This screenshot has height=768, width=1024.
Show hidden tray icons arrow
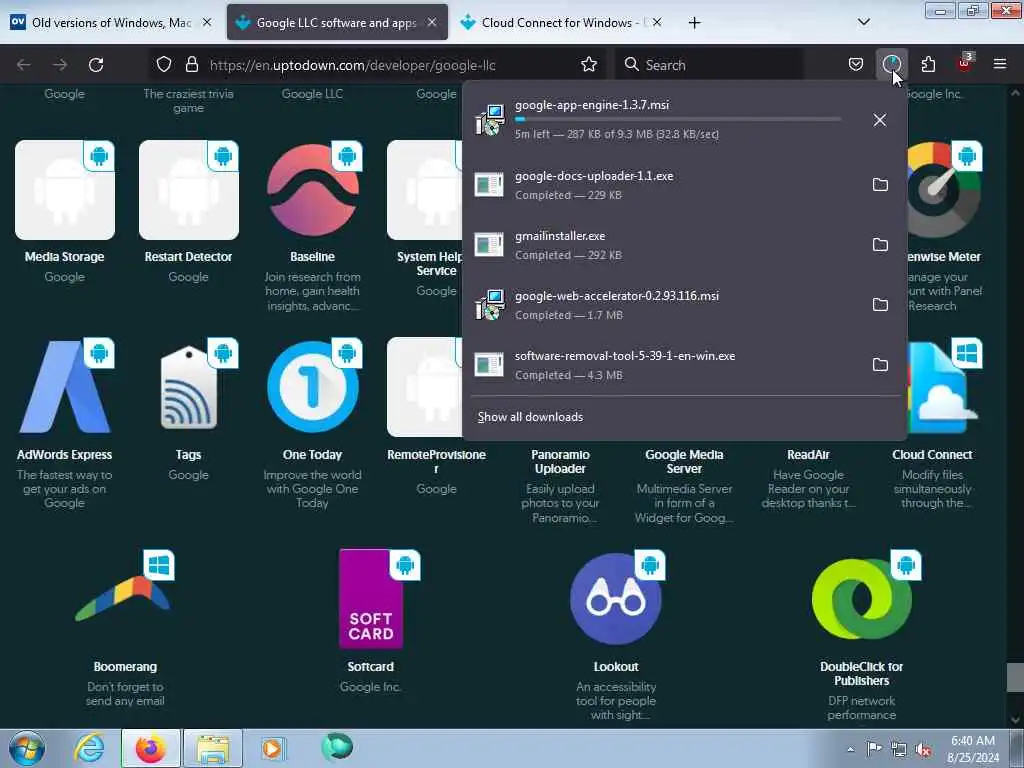tap(850, 749)
